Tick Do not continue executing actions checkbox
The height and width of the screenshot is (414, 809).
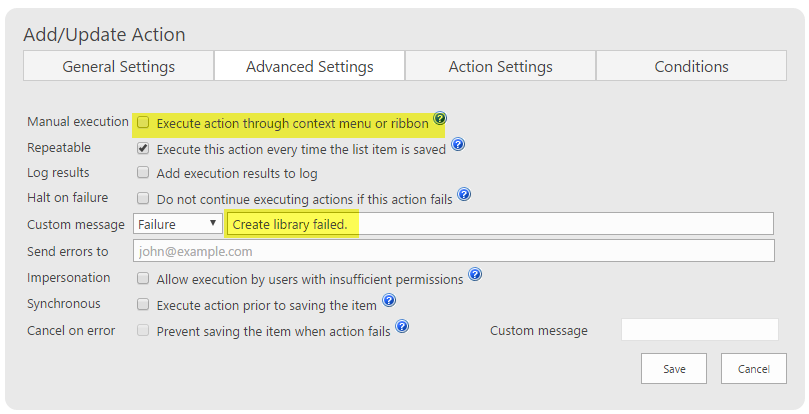tap(143, 198)
